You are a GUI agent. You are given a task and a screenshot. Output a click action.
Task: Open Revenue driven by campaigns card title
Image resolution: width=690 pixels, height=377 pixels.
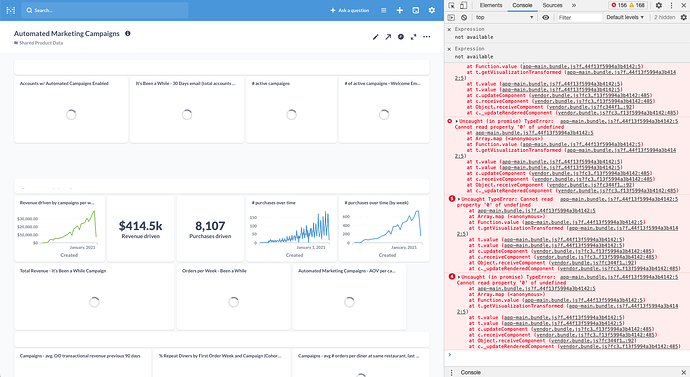pyautogui.click(x=57, y=203)
